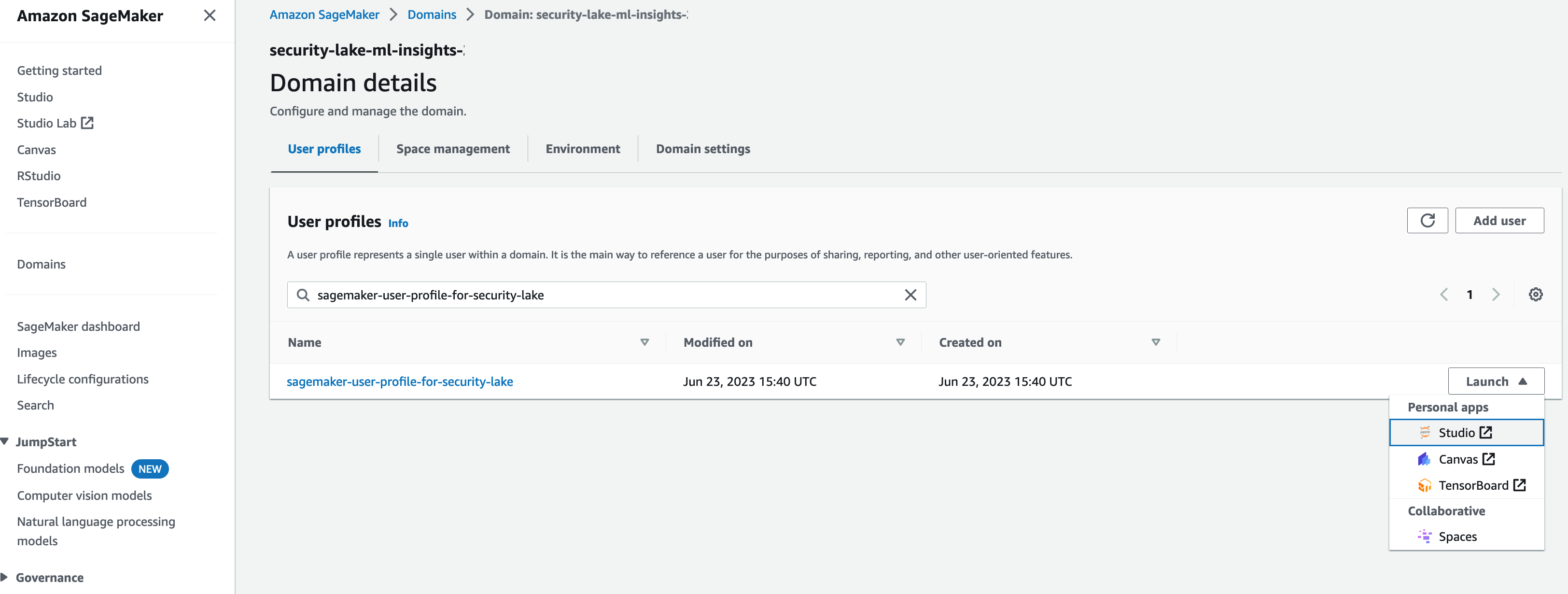
Task: Click the Add user button
Action: click(1499, 220)
